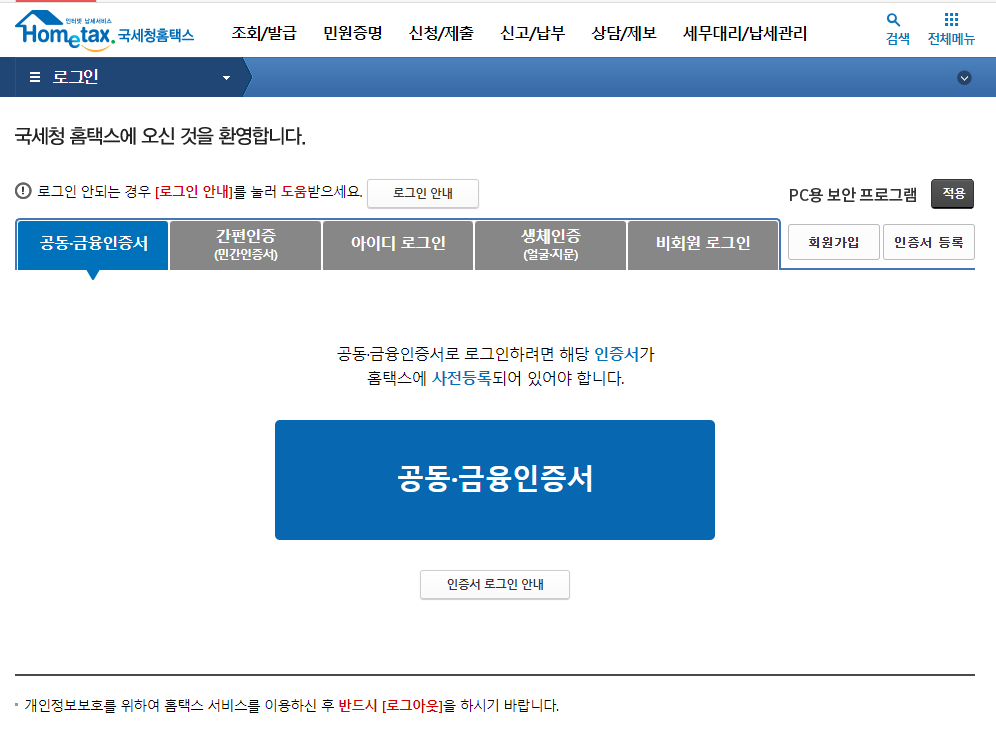Viewport: 996px width, 729px height.
Task: Apply the PC 보안 프로그램 with 적용 button
Action: [951, 195]
